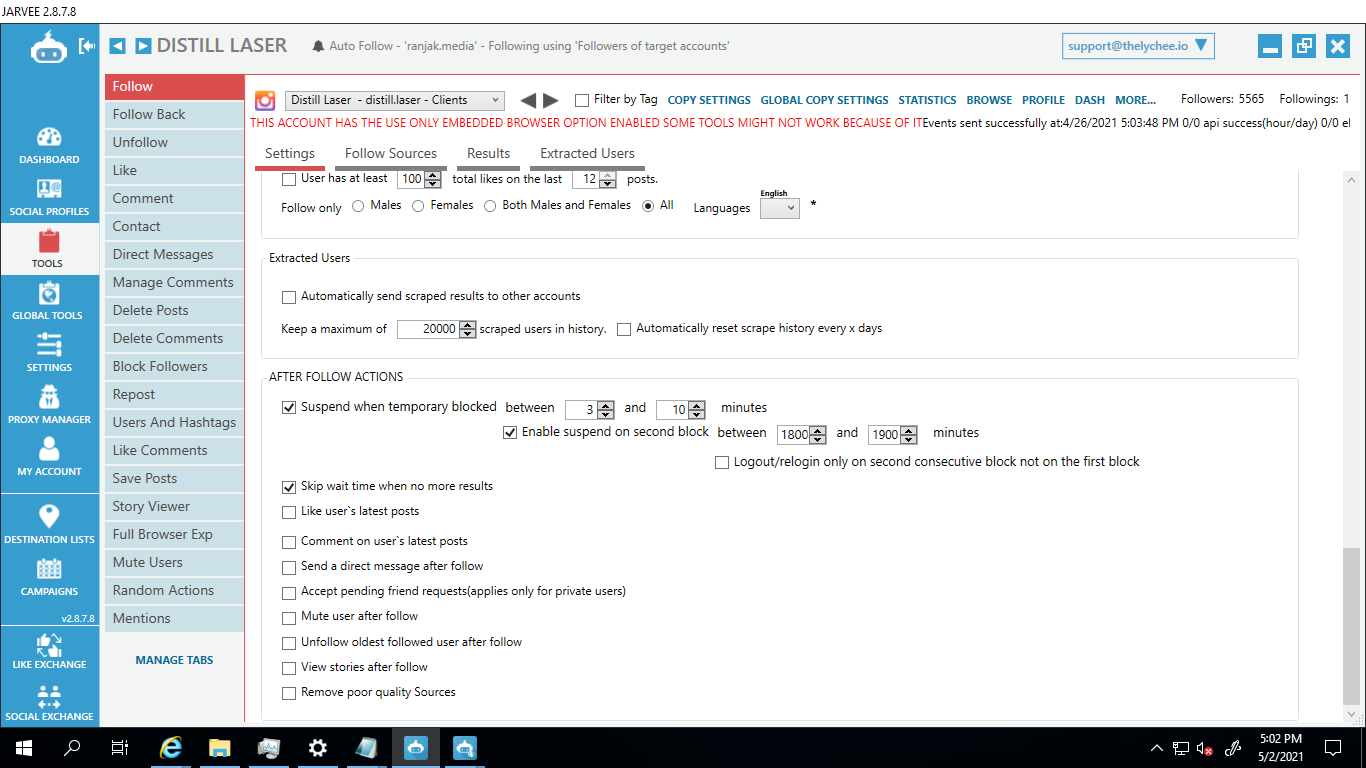1366x768 pixels.
Task: Open the Languages dropdown
Action: pyautogui.click(x=780, y=208)
